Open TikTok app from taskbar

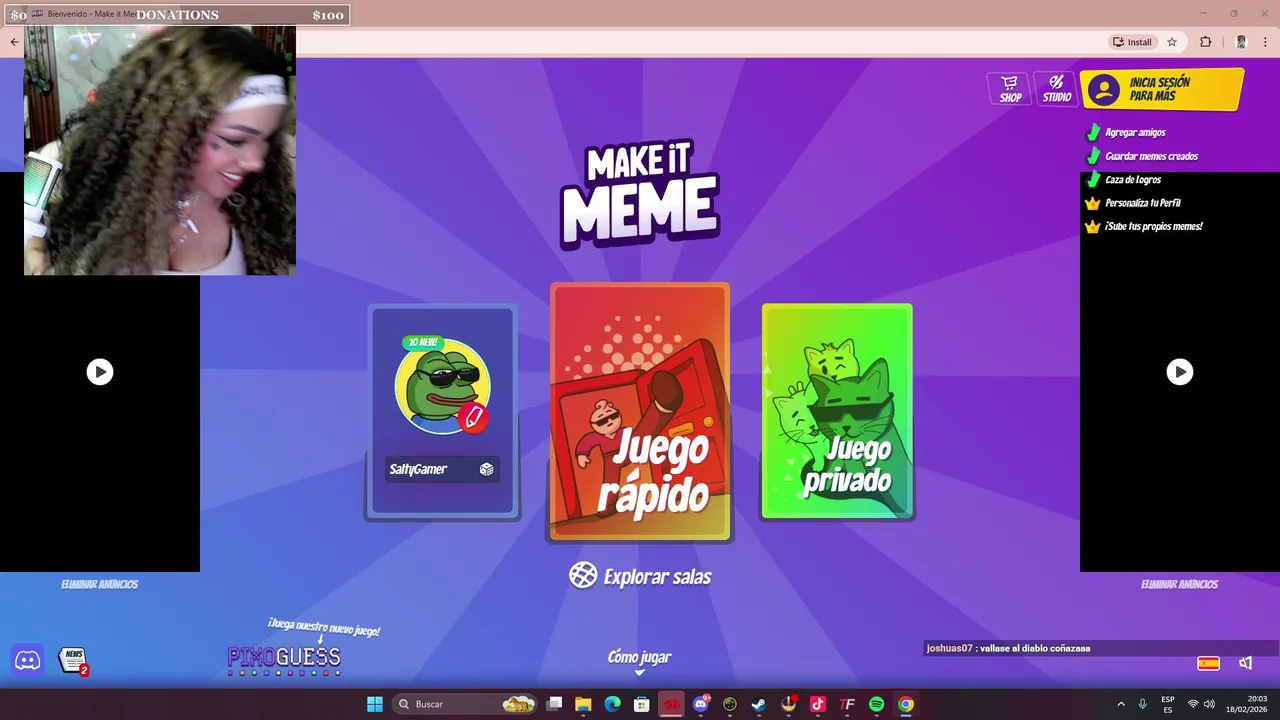[x=818, y=704]
